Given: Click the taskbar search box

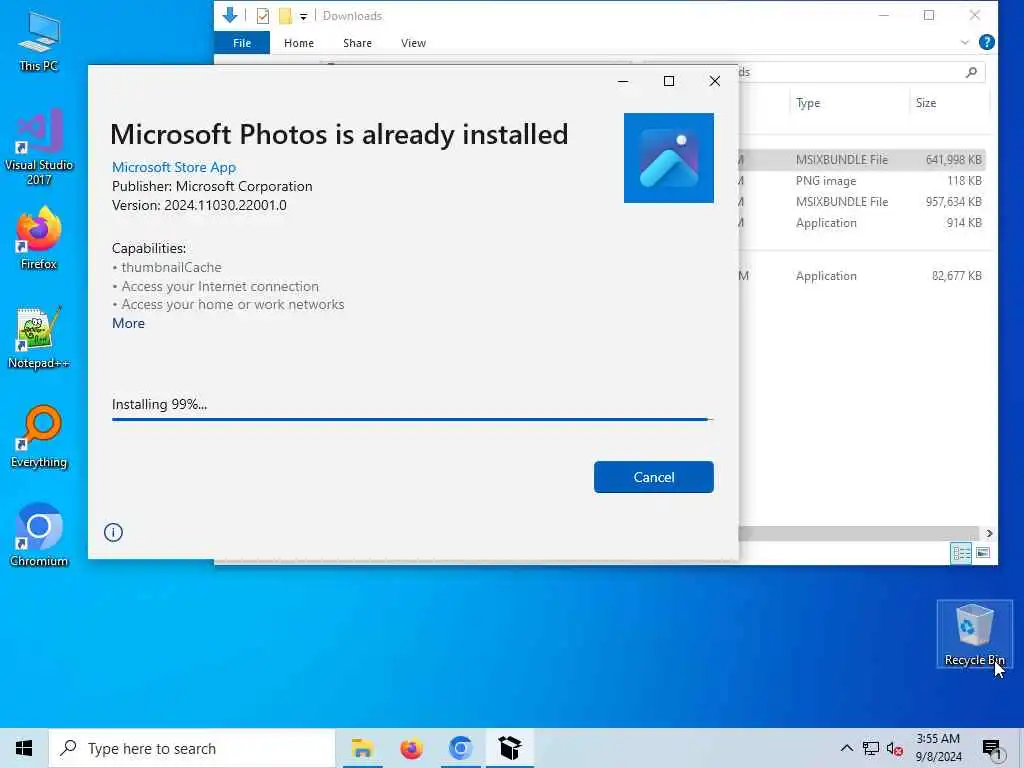Looking at the screenshot, I should click(192, 748).
